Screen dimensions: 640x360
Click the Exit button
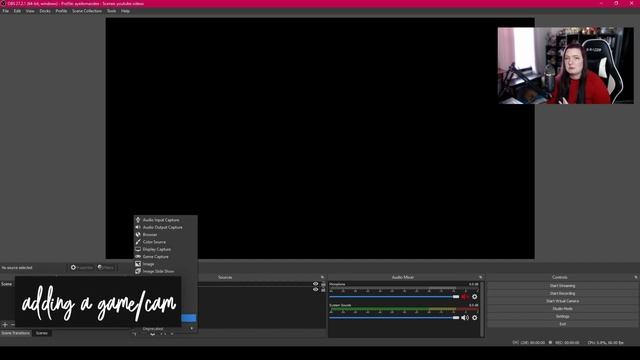point(562,324)
